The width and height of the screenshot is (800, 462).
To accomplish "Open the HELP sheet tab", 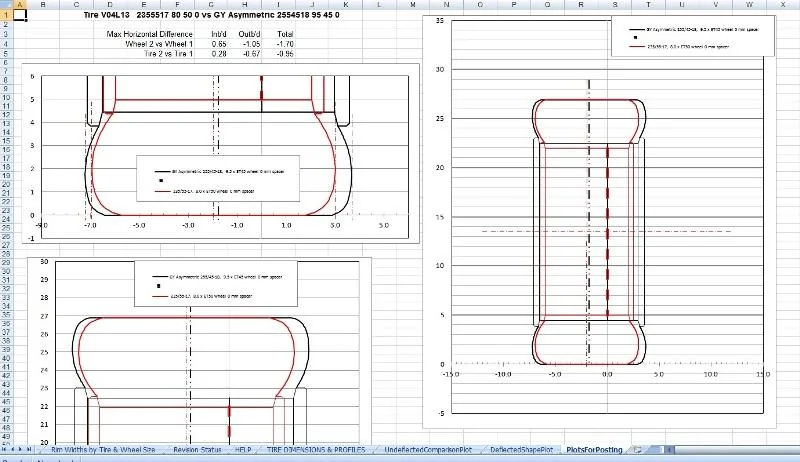I will [x=243, y=450].
